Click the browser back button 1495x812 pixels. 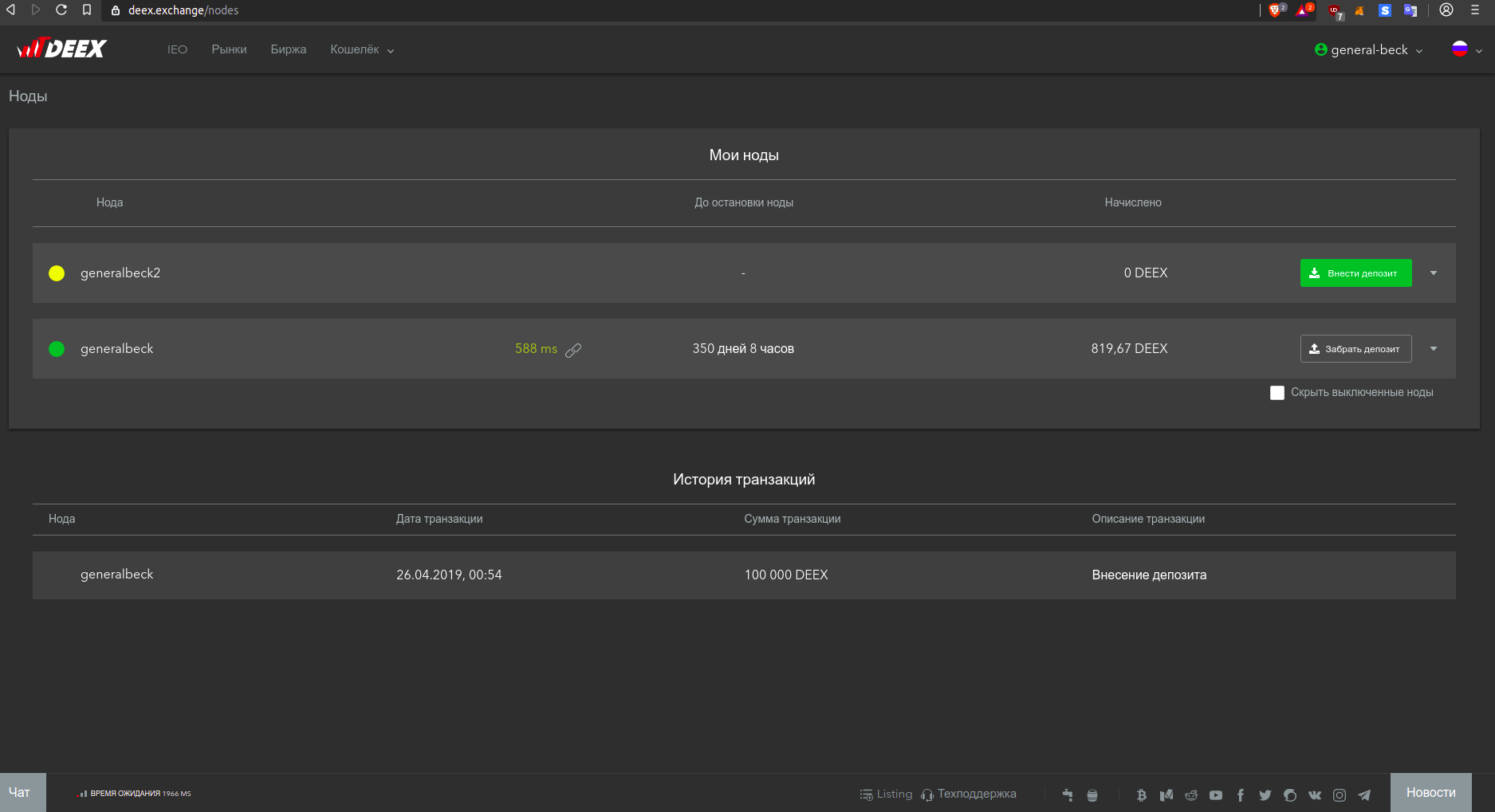tap(11, 10)
